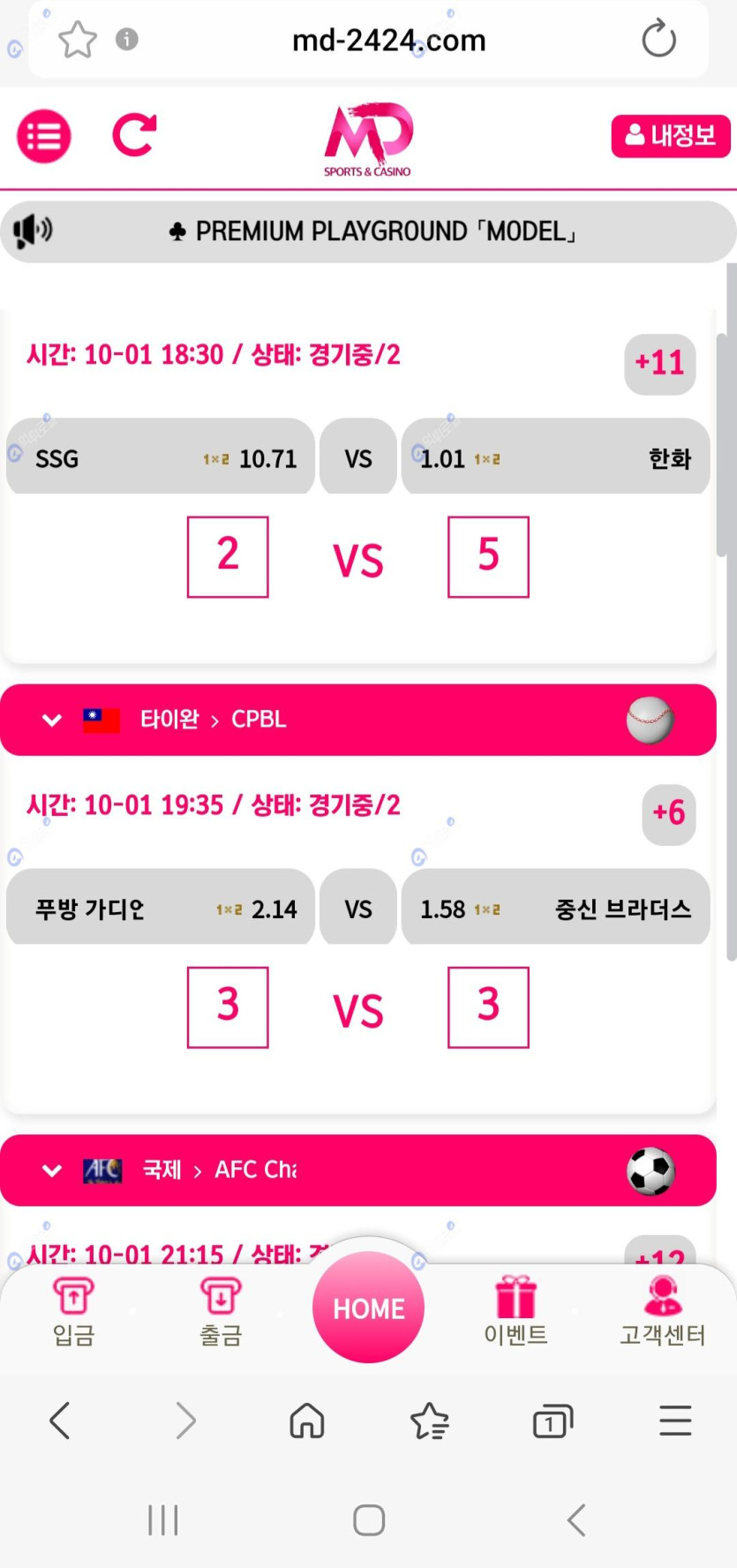Open the pink hamburger list menu

(x=44, y=136)
